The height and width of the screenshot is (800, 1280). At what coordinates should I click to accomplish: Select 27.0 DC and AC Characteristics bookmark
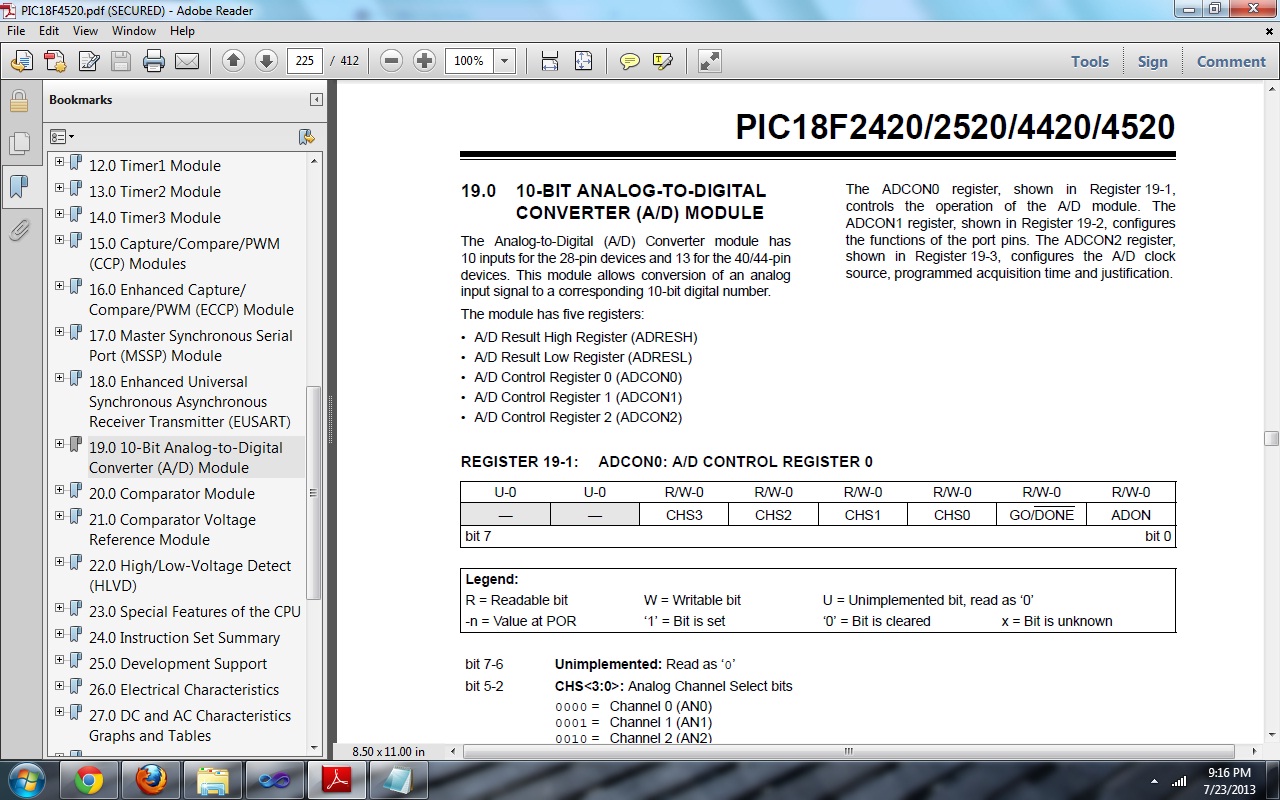coord(190,725)
